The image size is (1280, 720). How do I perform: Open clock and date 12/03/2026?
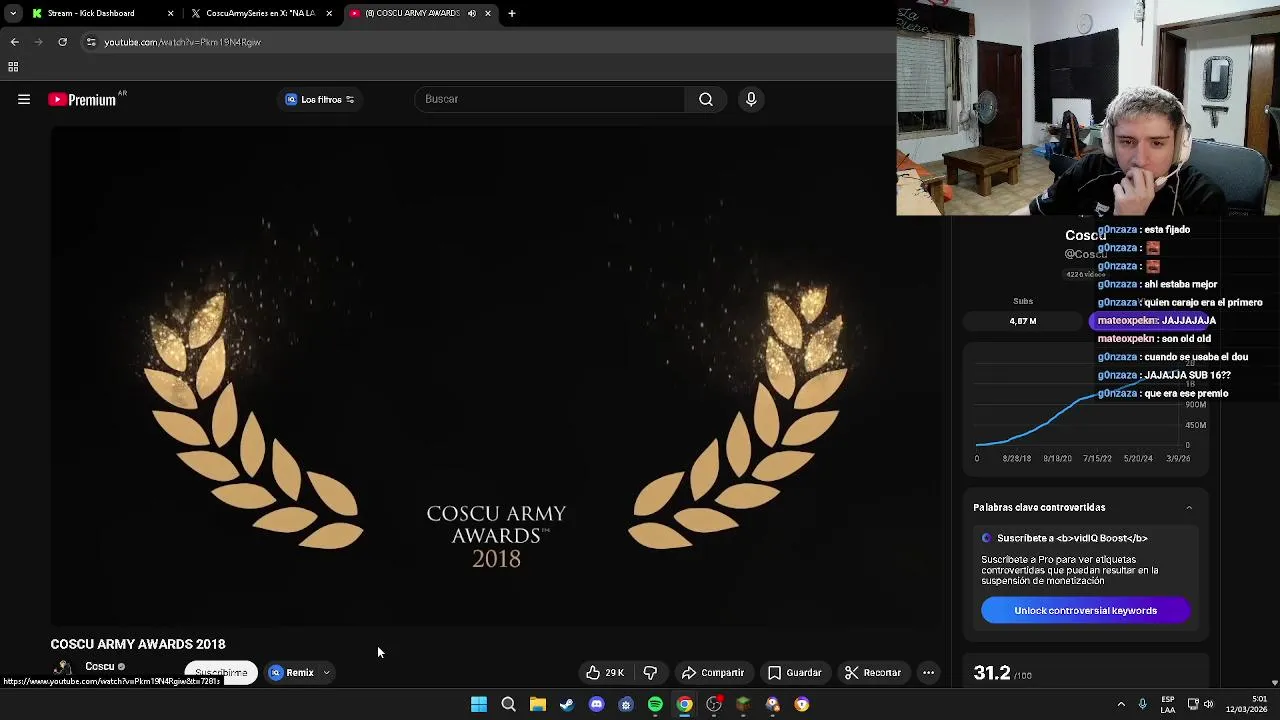pos(1246,705)
